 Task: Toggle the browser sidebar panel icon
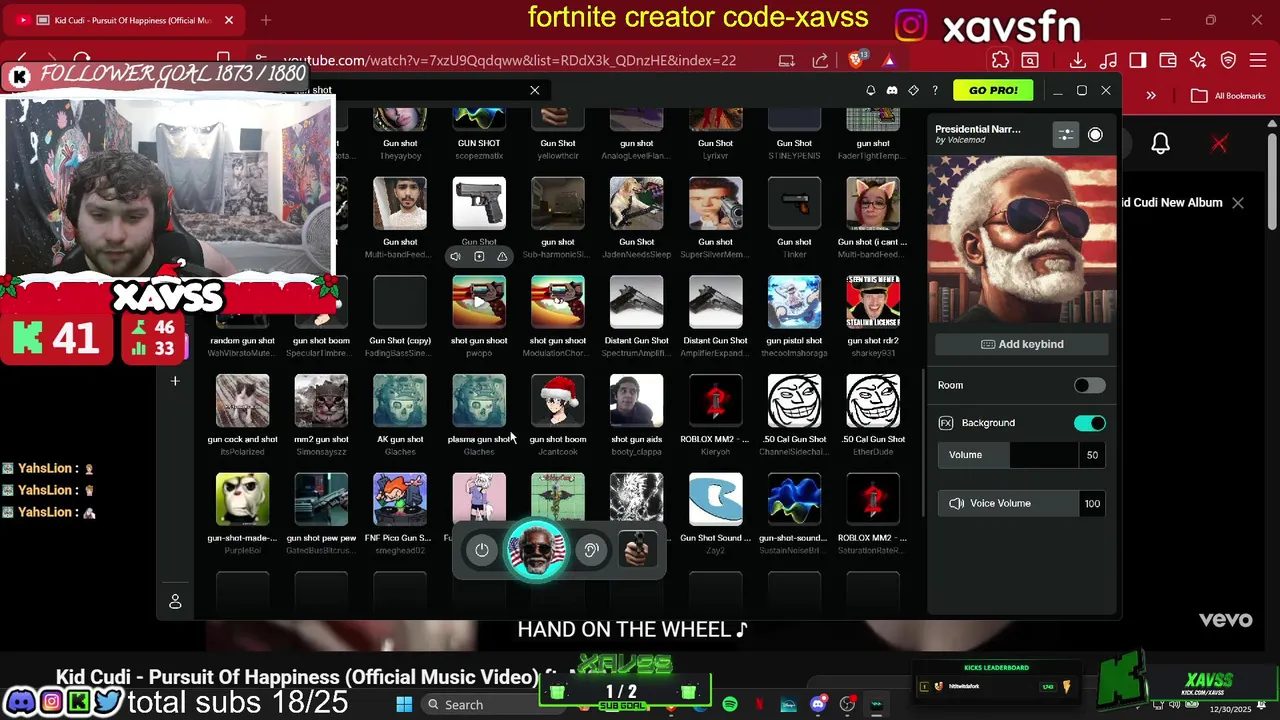coord(1138,60)
